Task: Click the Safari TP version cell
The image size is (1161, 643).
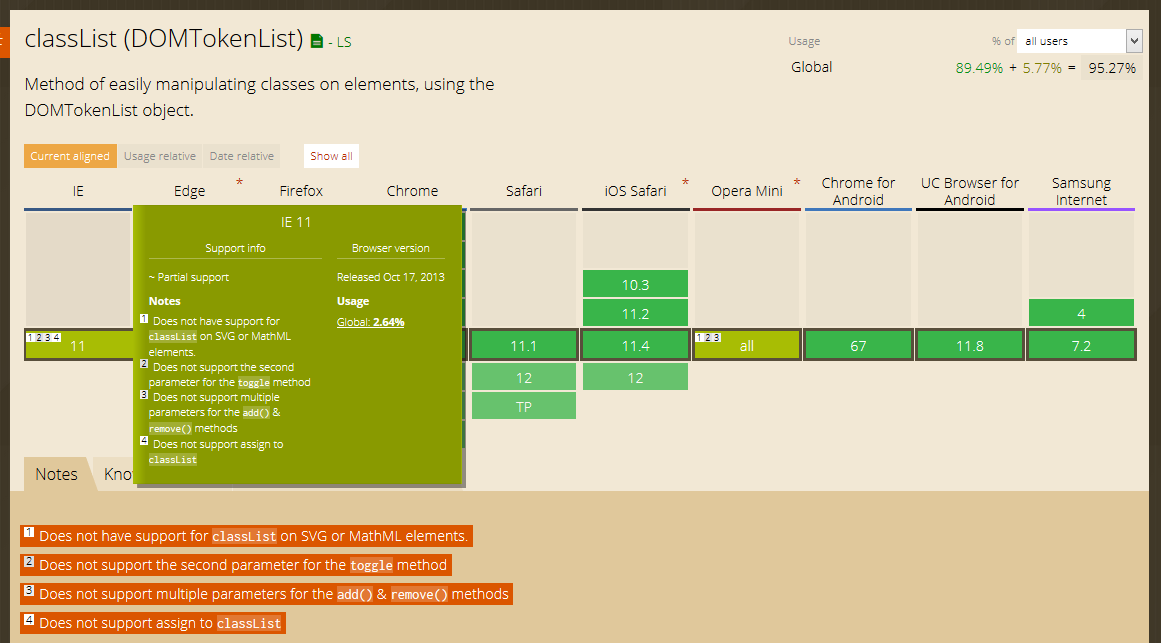Action: 524,407
